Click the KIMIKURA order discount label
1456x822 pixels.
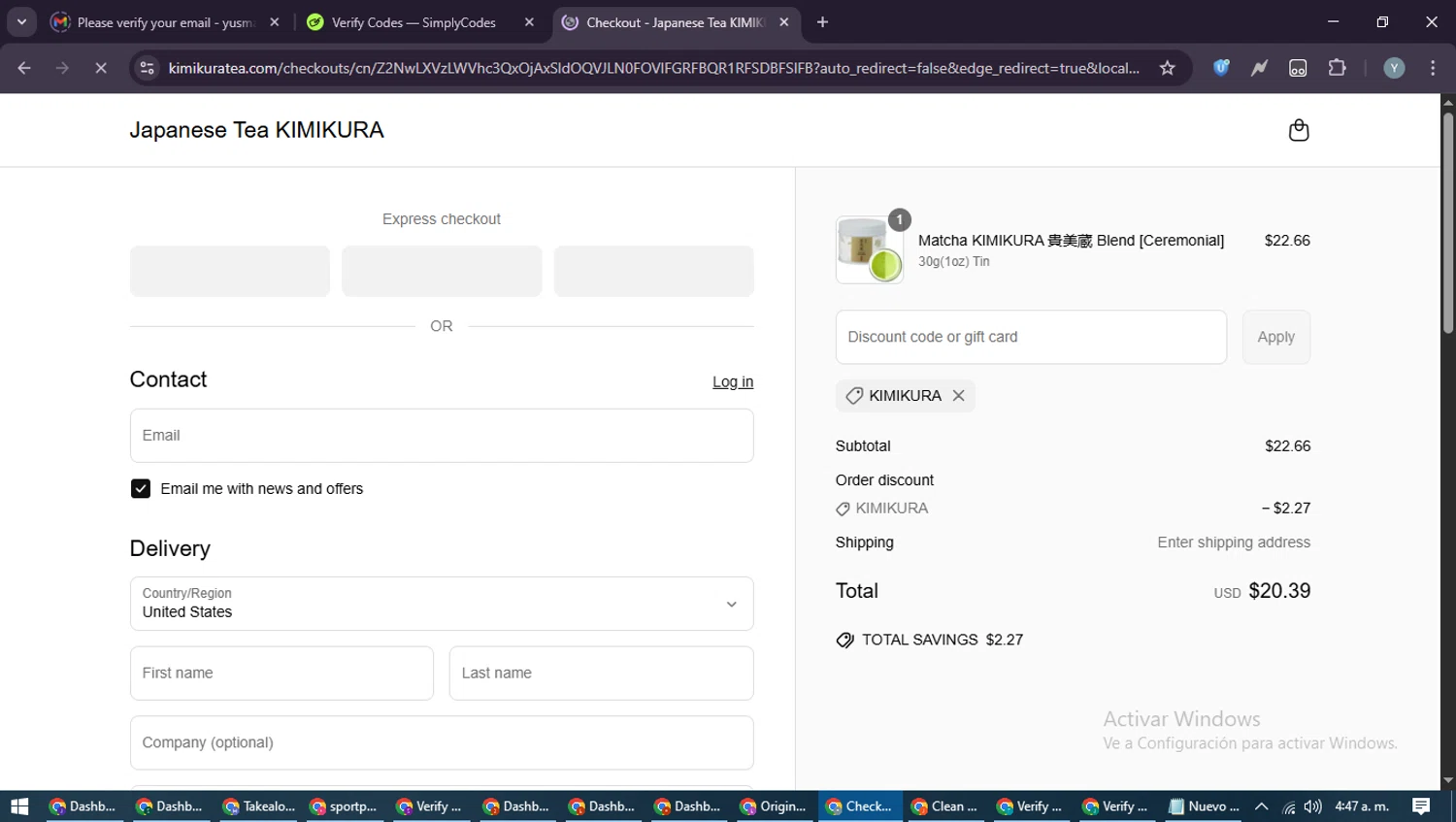(x=891, y=509)
